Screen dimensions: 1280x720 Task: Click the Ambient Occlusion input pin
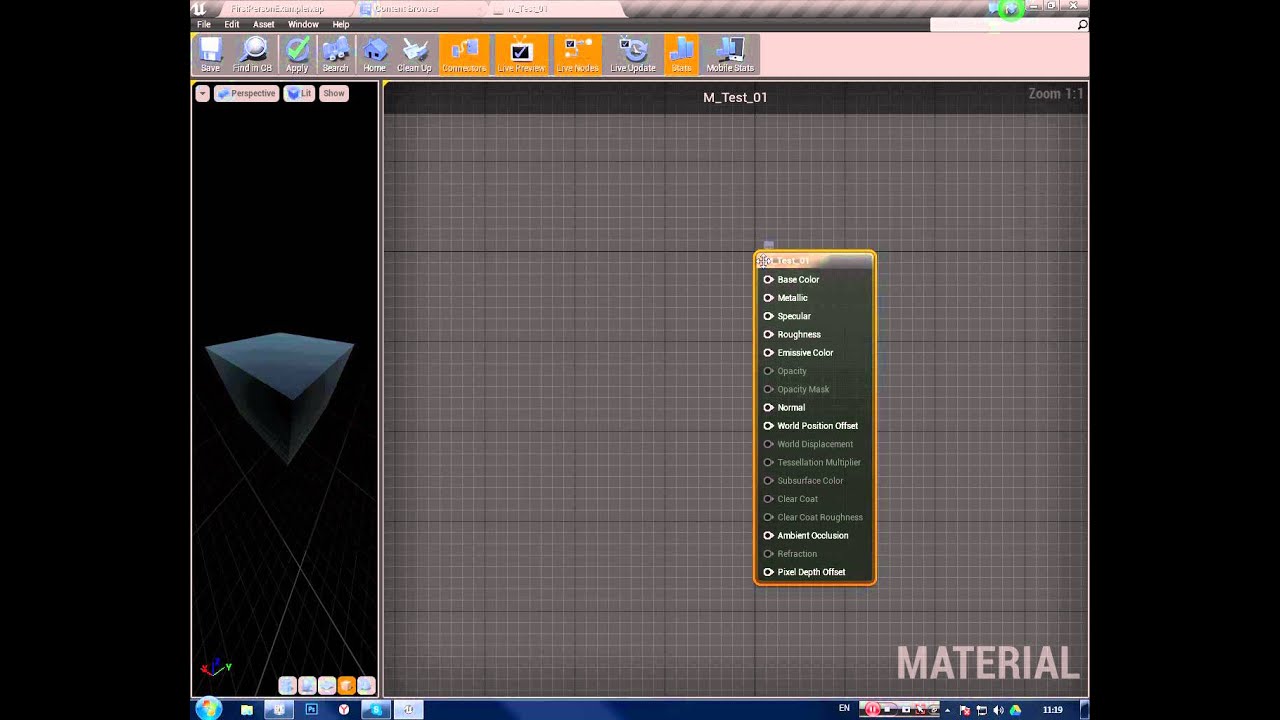pyautogui.click(x=768, y=536)
